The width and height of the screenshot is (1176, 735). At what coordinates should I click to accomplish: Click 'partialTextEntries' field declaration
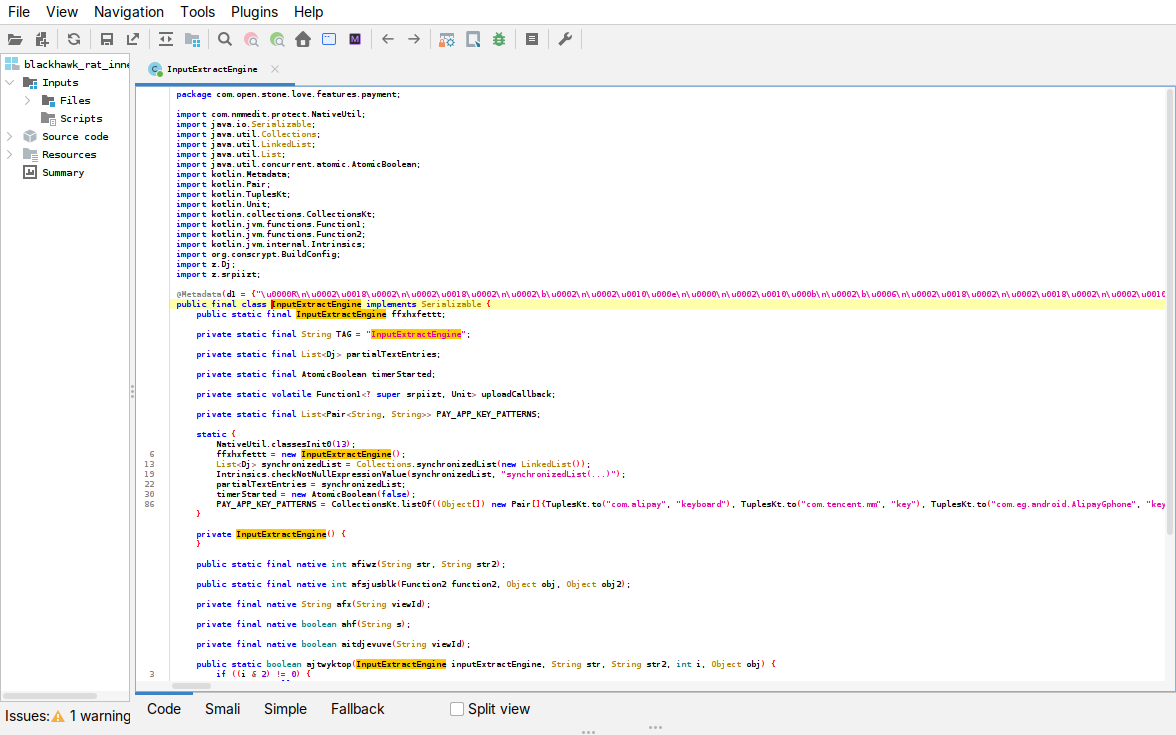point(392,354)
